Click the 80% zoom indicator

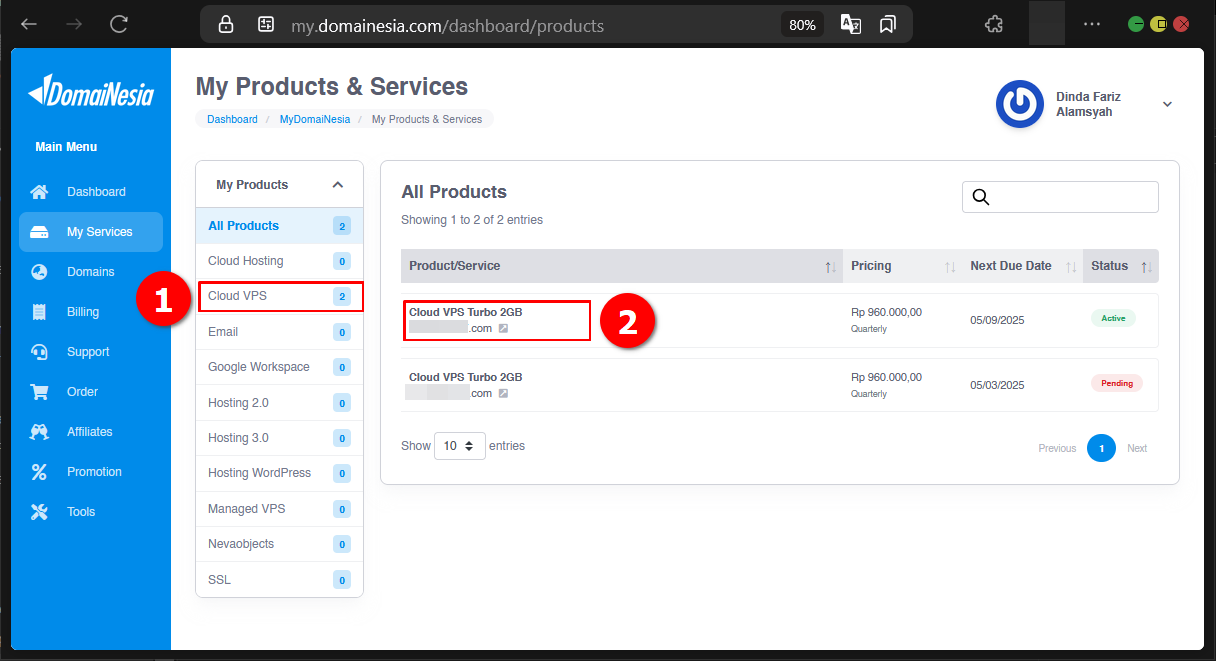[802, 25]
